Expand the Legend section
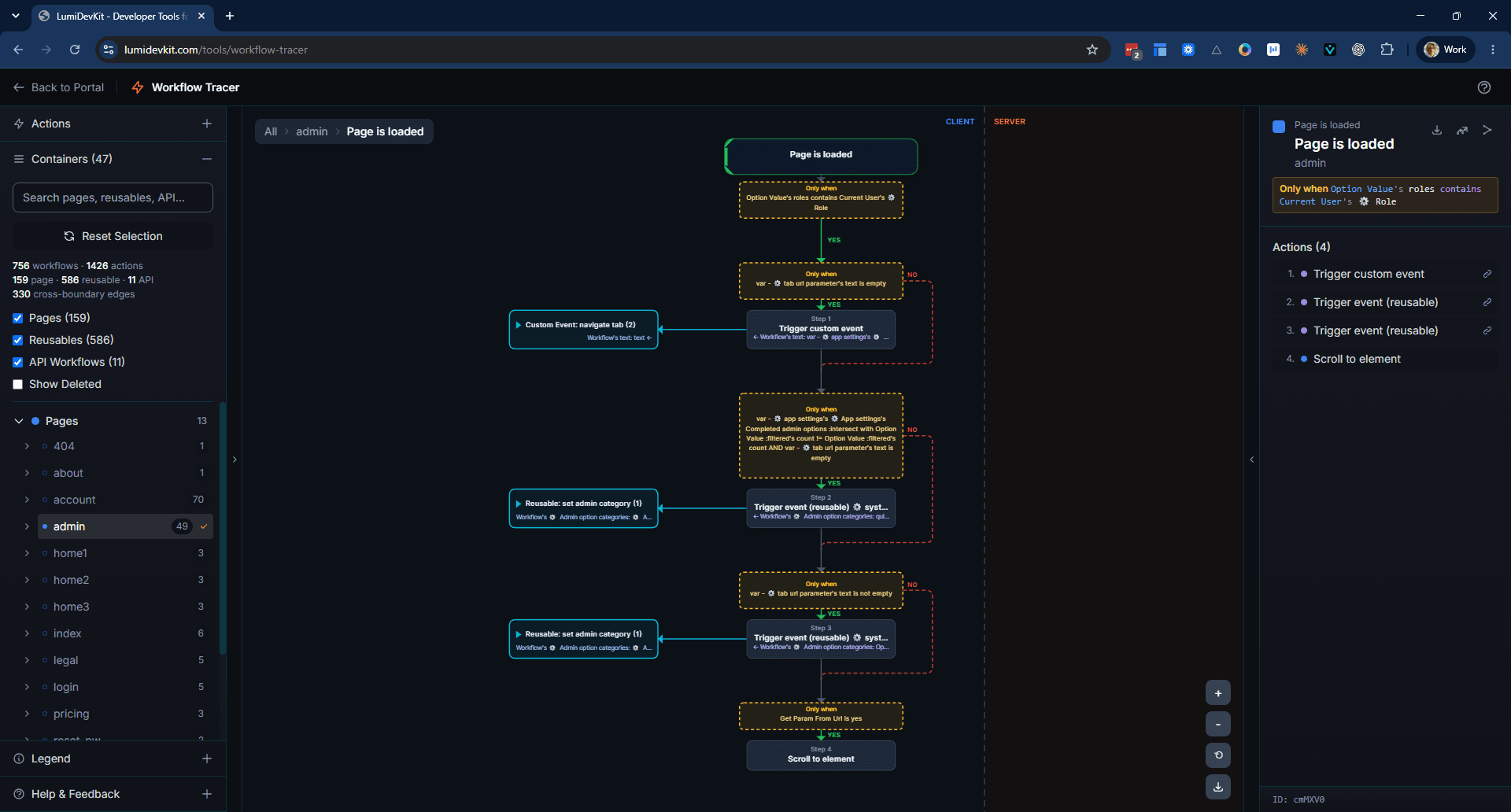1511x812 pixels. point(207,758)
